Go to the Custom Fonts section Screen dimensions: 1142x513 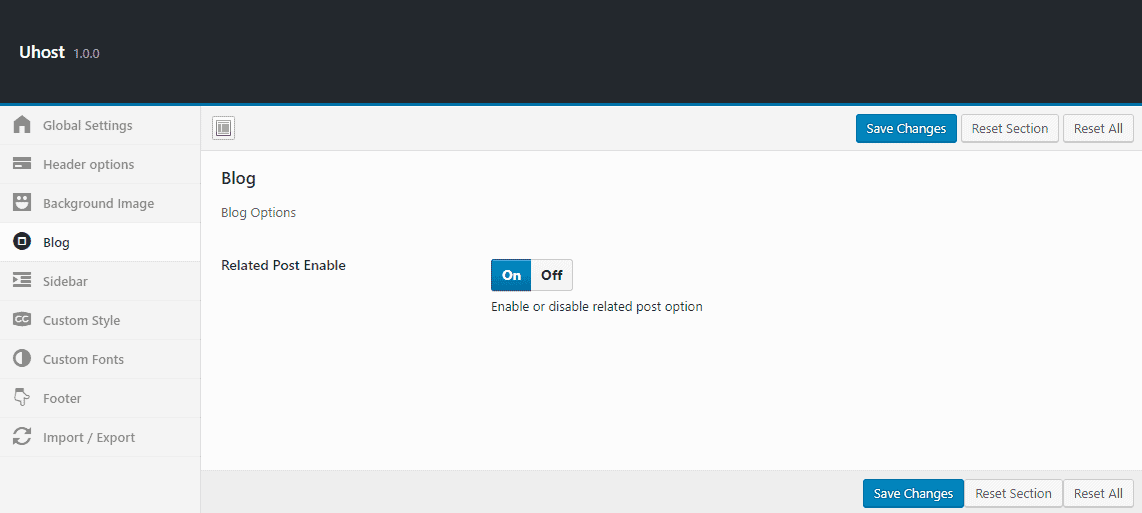pyautogui.click(x=83, y=359)
